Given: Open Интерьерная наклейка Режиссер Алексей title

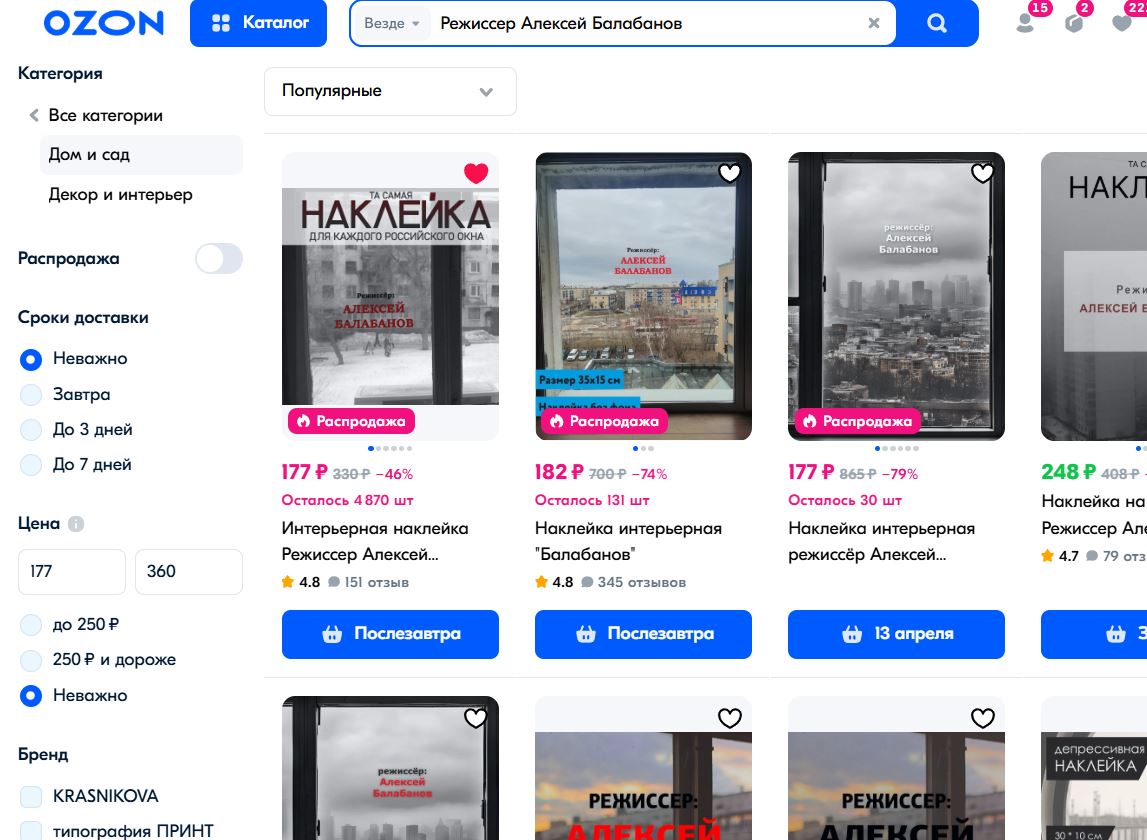Looking at the screenshot, I should (x=375, y=541).
